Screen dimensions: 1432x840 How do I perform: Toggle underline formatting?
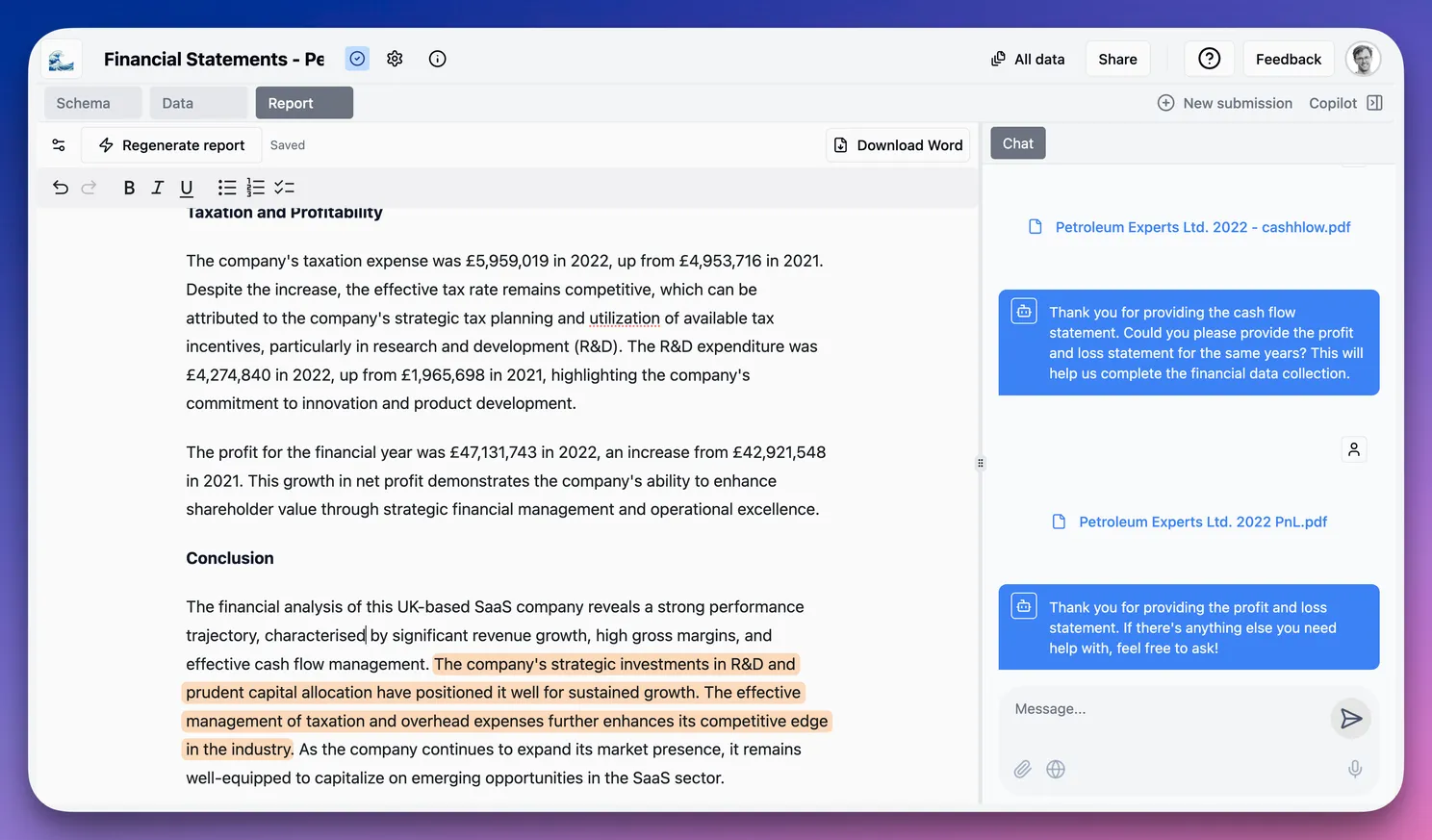click(187, 188)
